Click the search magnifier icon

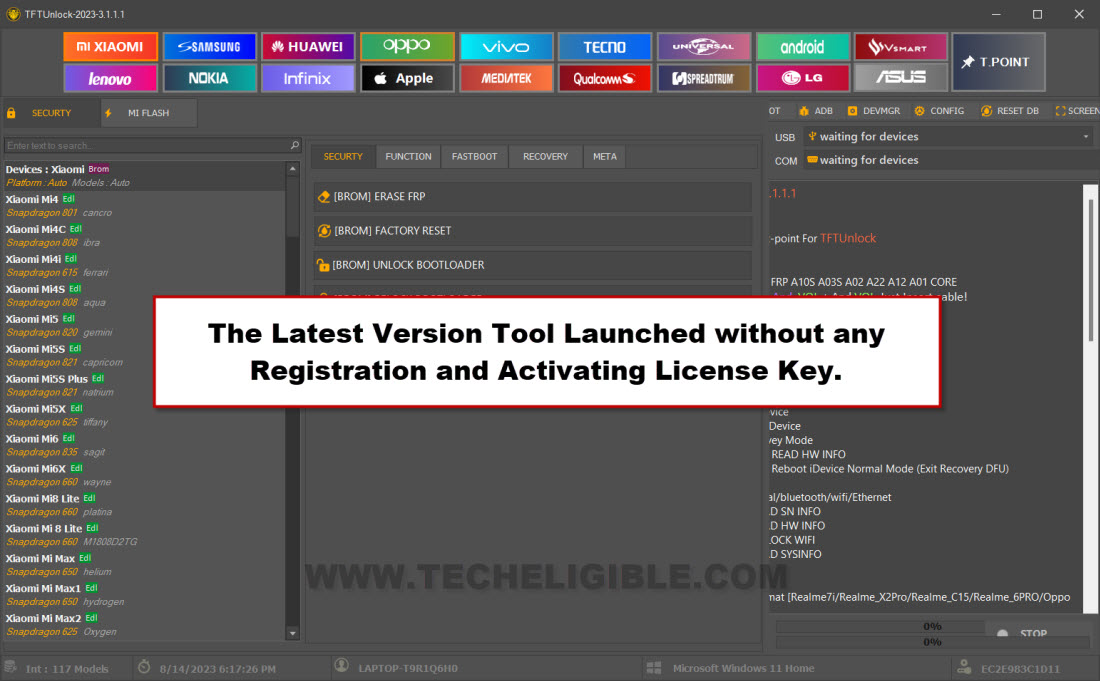coord(295,145)
